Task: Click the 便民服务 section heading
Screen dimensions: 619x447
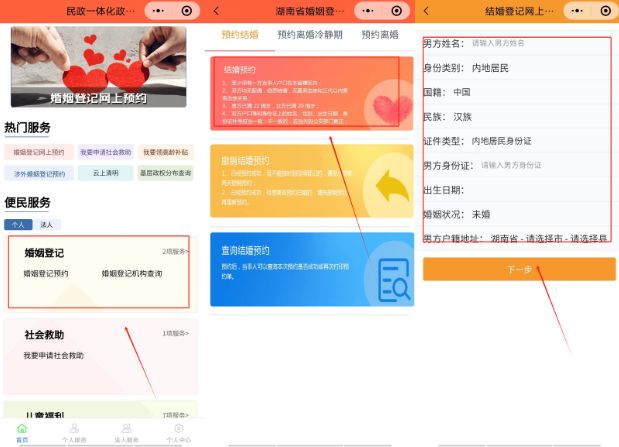Action: click(27, 202)
